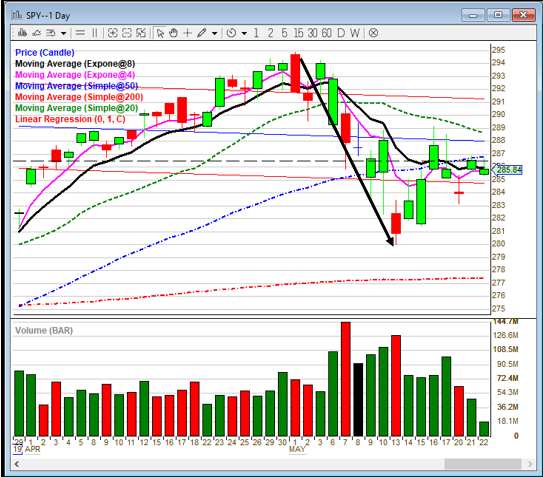Click the 295 price axis label
The width and height of the screenshot is (543, 477).
[498, 50]
